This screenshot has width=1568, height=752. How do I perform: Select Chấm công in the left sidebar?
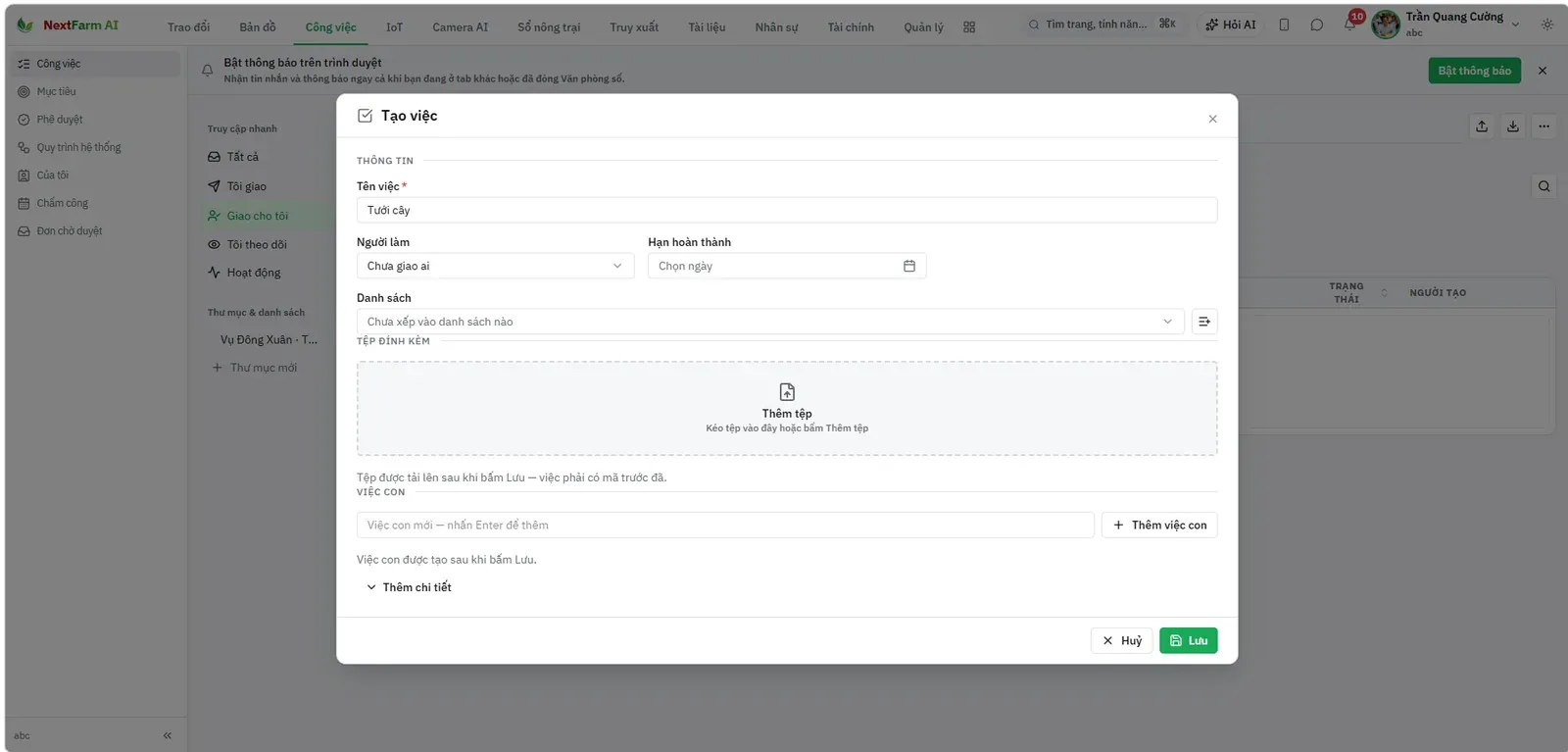click(x=94, y=203)
